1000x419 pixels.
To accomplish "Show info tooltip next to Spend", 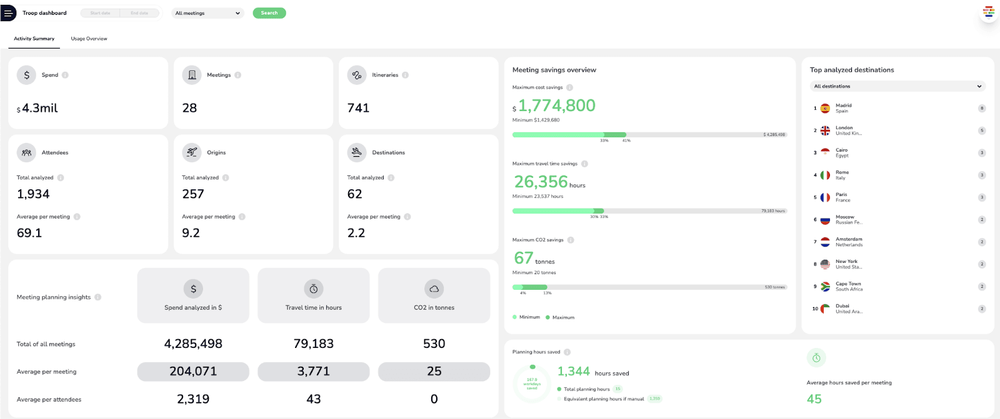I will point(67,75).
